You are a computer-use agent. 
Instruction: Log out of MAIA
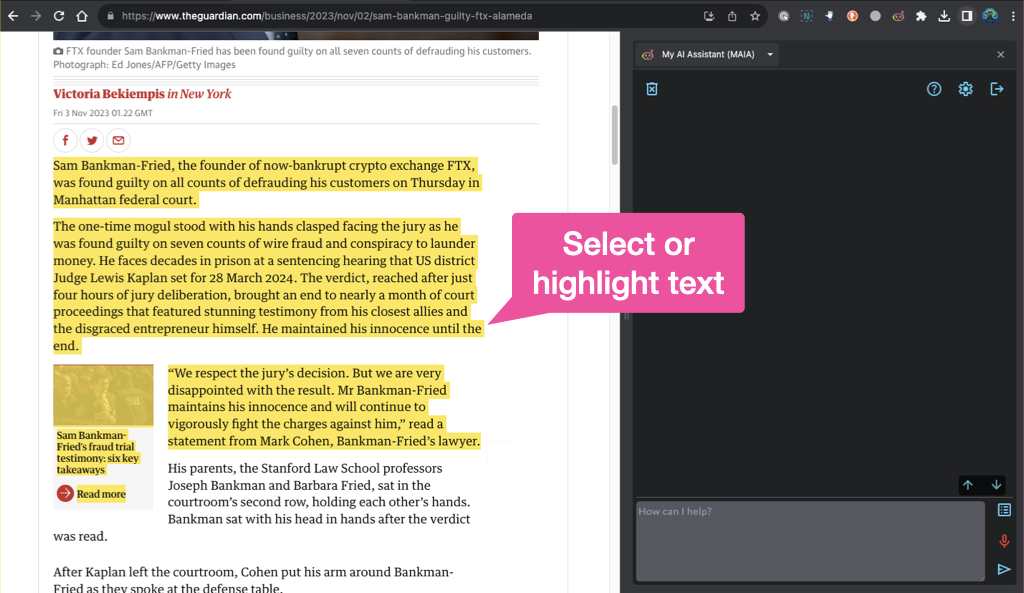[997, 89]
